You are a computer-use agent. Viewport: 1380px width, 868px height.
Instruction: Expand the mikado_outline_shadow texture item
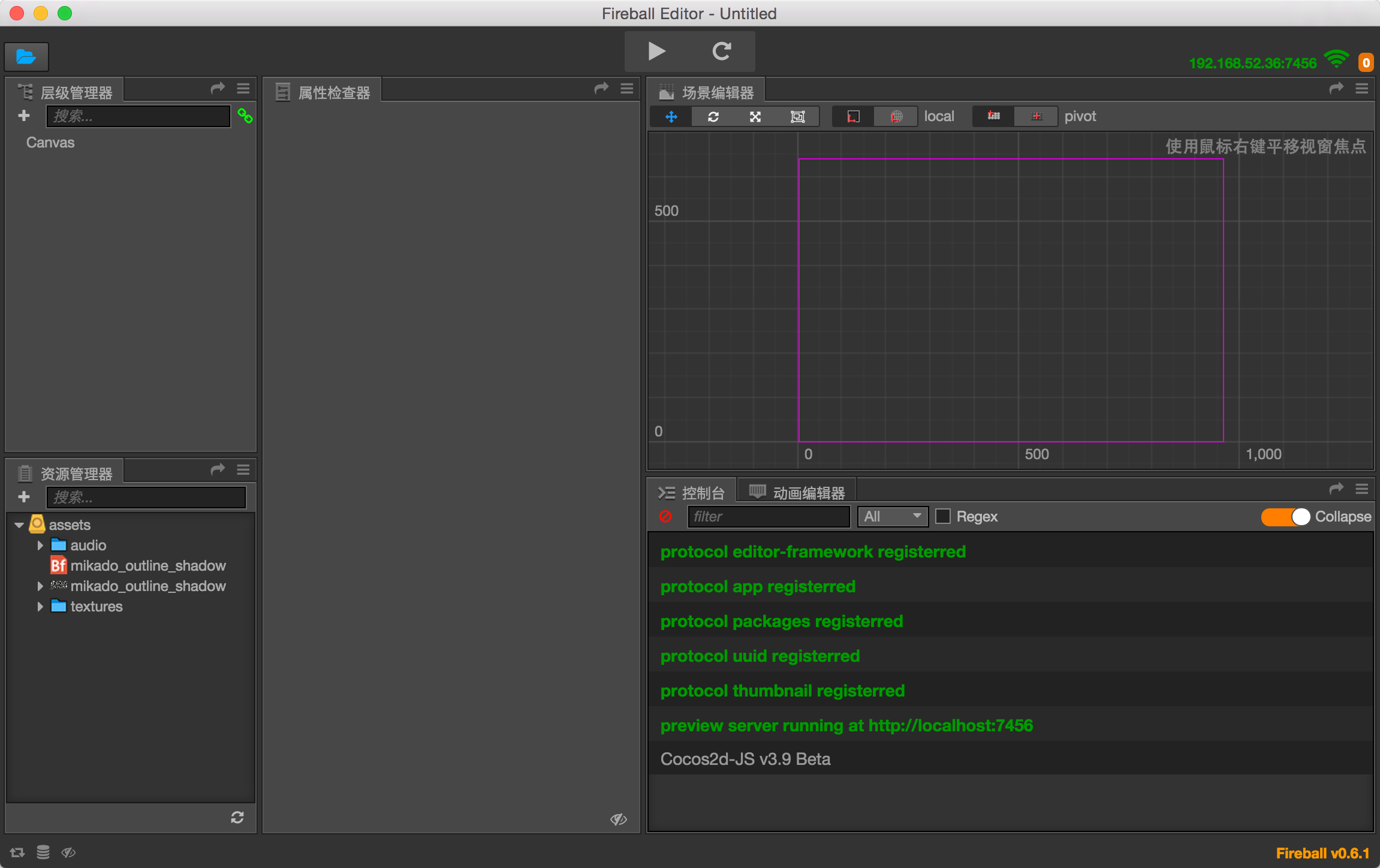pyautogui.click(x=40, y=586)
